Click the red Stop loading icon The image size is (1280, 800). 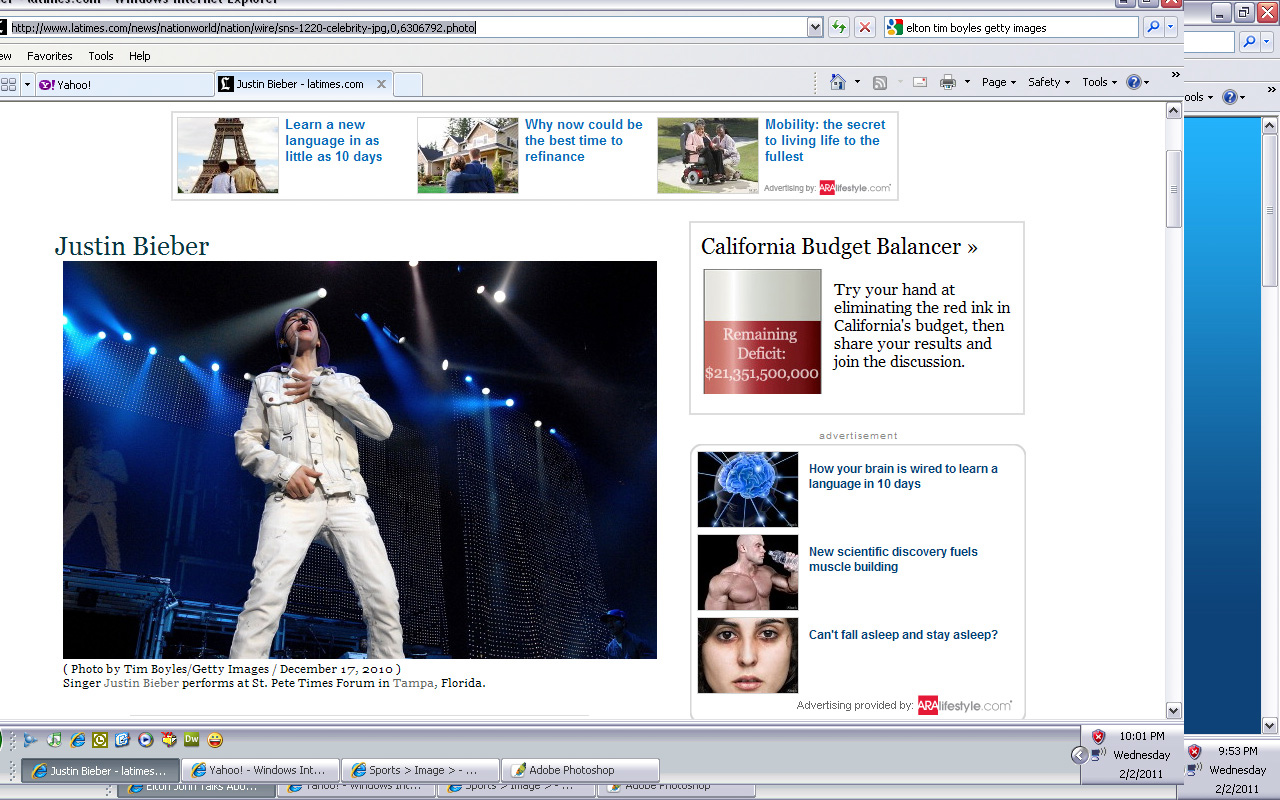(x=865, y=28)
